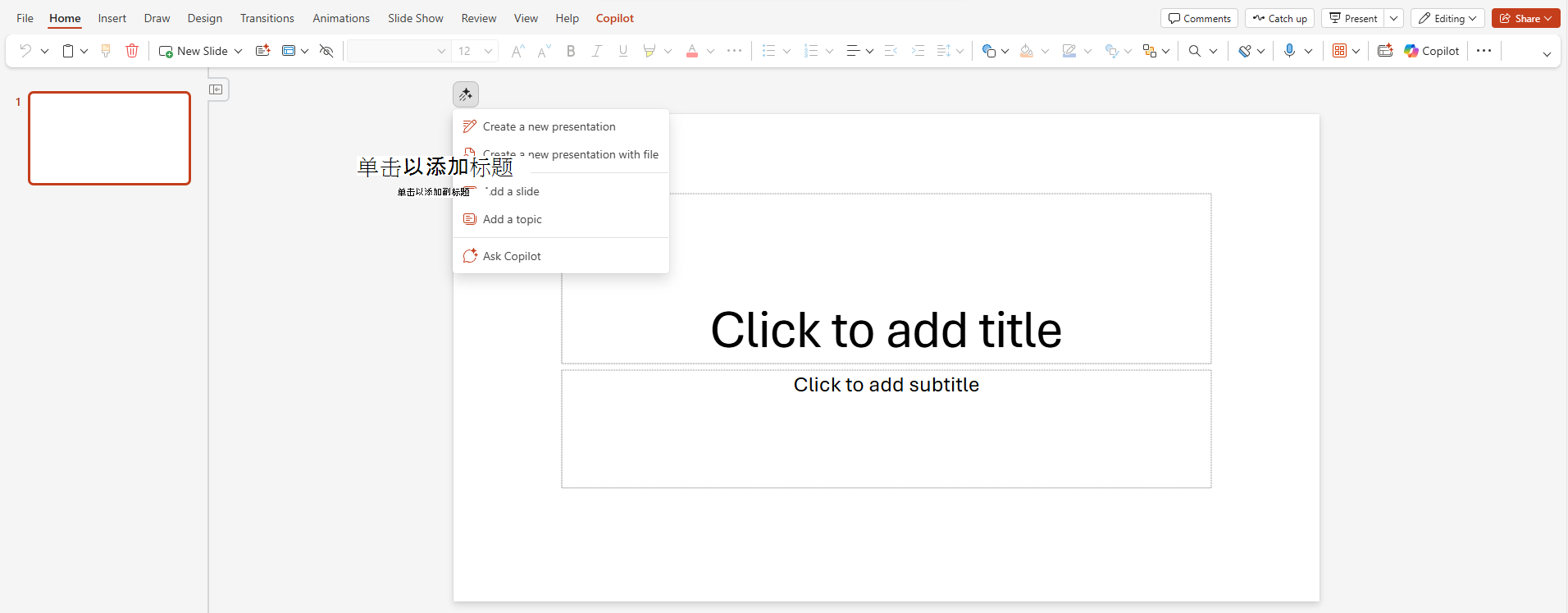Image resolution: width=1568 pixels, height=613 pixels.
Task: Toggle the Hide Slide eye icon
Action: [326, 51]
